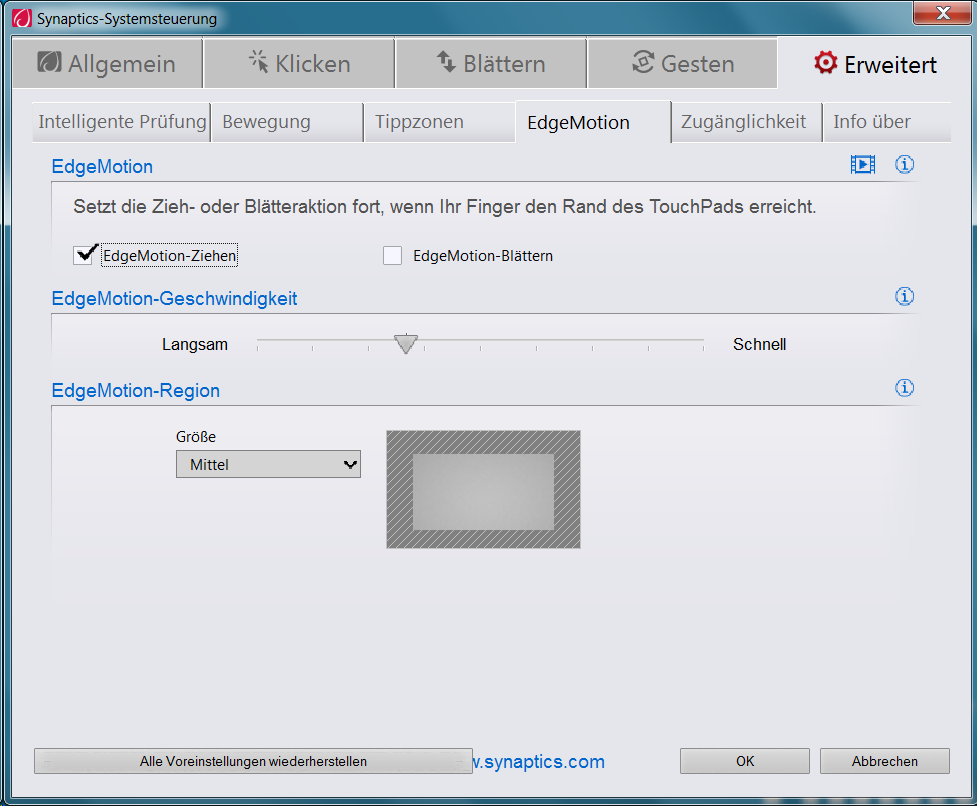This screenshot has height=806, width=977.
Task: Switch to the Allgemein tab
Action: (x=107, y=63)
